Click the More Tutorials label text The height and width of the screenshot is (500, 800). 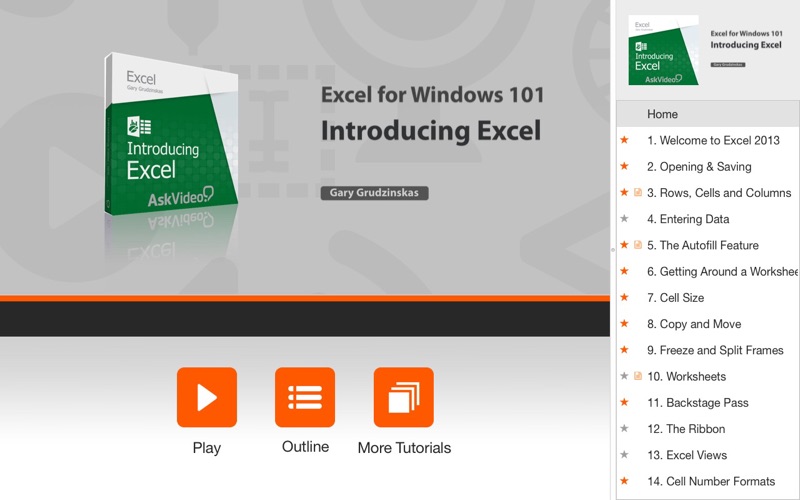[x=404, y=447]
